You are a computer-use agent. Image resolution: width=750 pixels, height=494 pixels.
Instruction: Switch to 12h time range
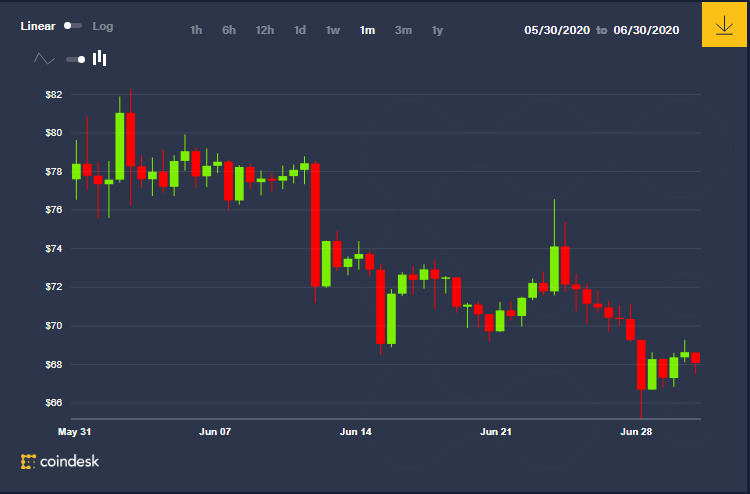[265, 30]
